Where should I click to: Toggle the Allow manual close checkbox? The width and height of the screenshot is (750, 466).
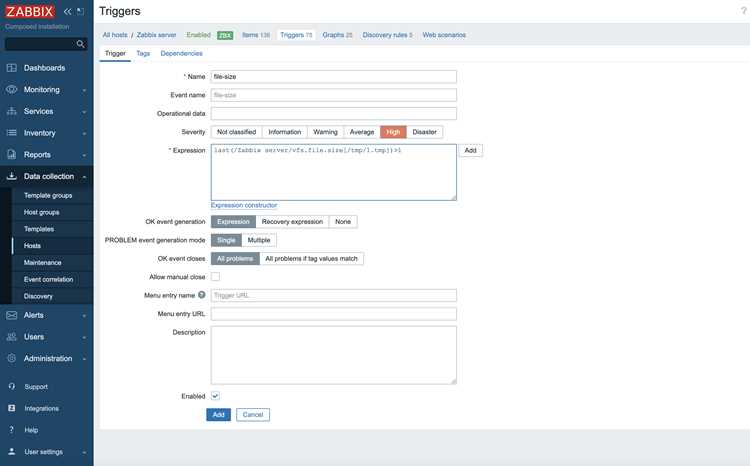215,277
